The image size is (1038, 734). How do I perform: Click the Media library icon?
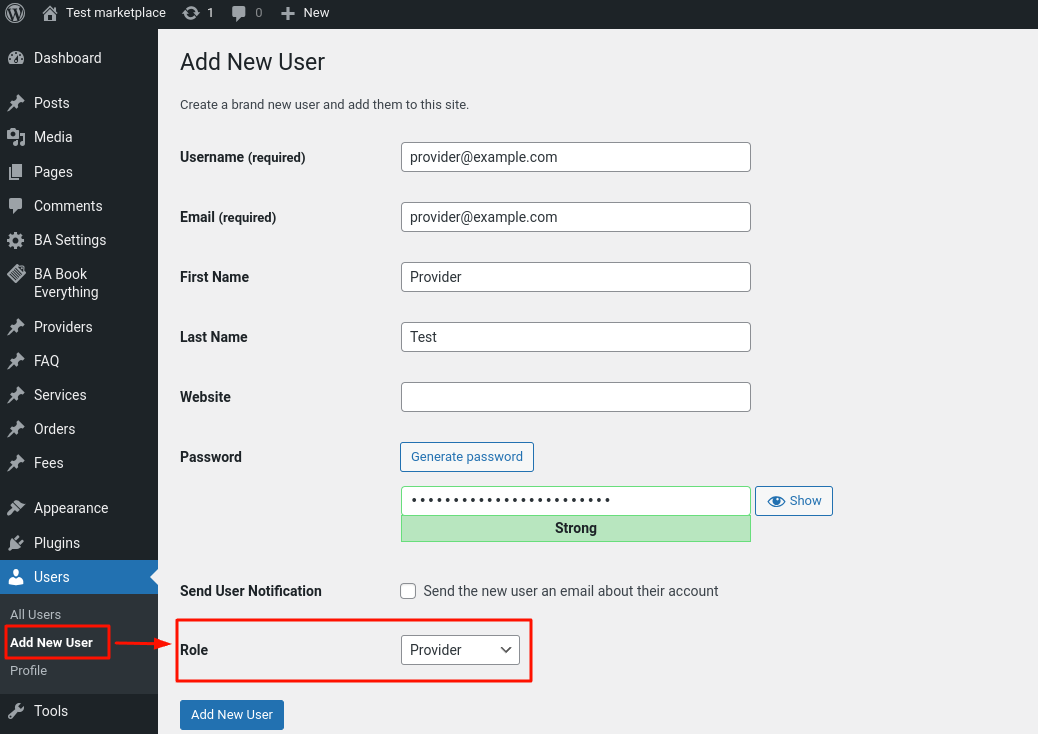tap(16, 137)
